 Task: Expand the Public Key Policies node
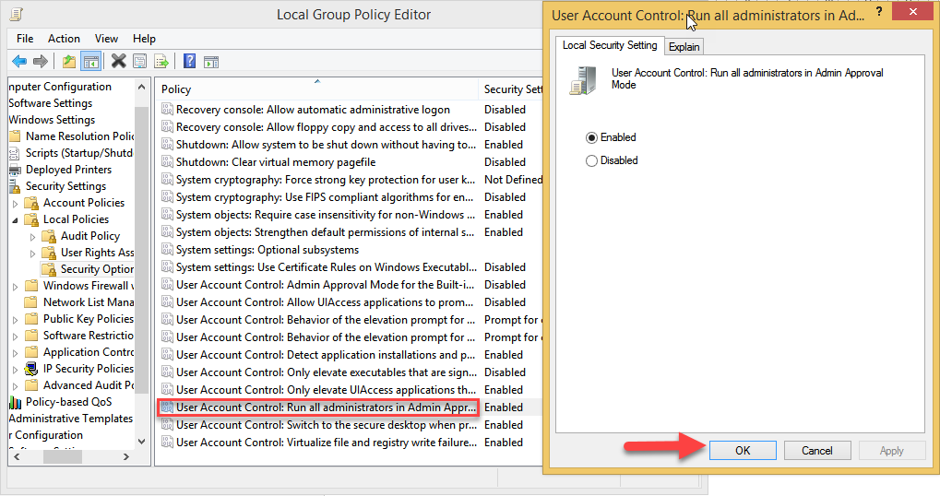click(15, 320)
